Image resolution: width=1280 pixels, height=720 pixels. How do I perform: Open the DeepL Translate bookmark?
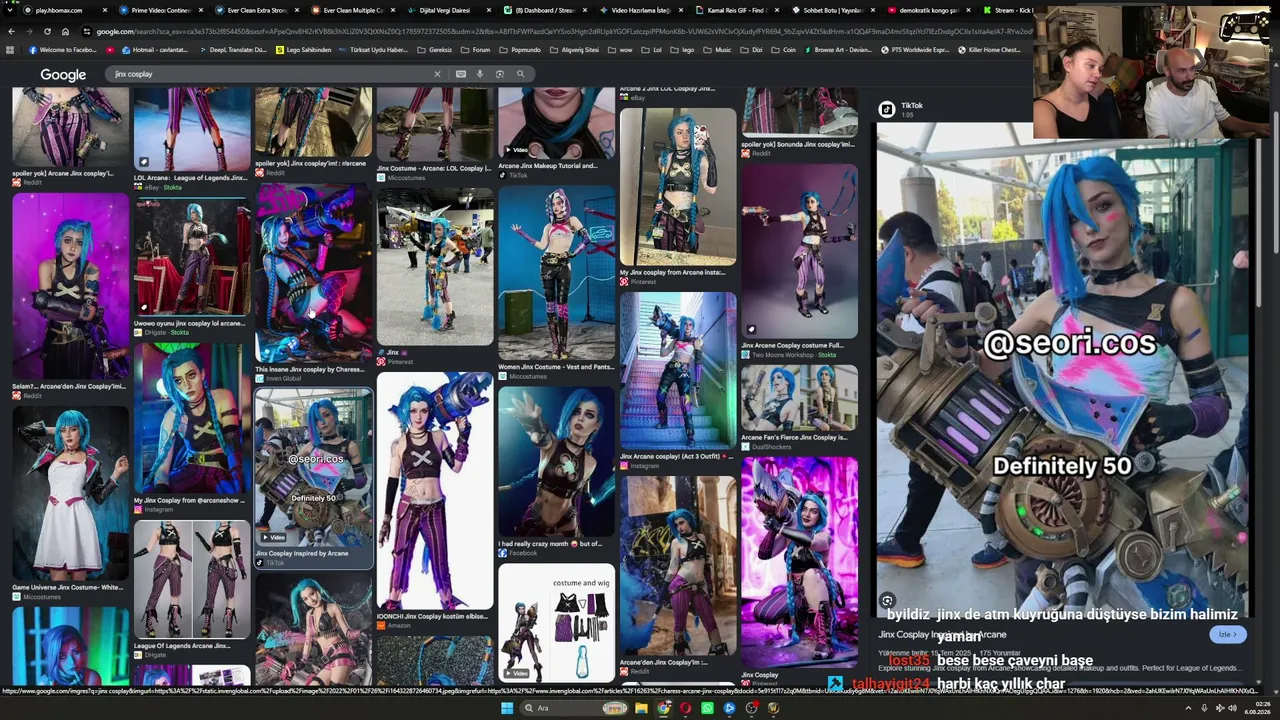pyautogui.click(x=234, y=49)
